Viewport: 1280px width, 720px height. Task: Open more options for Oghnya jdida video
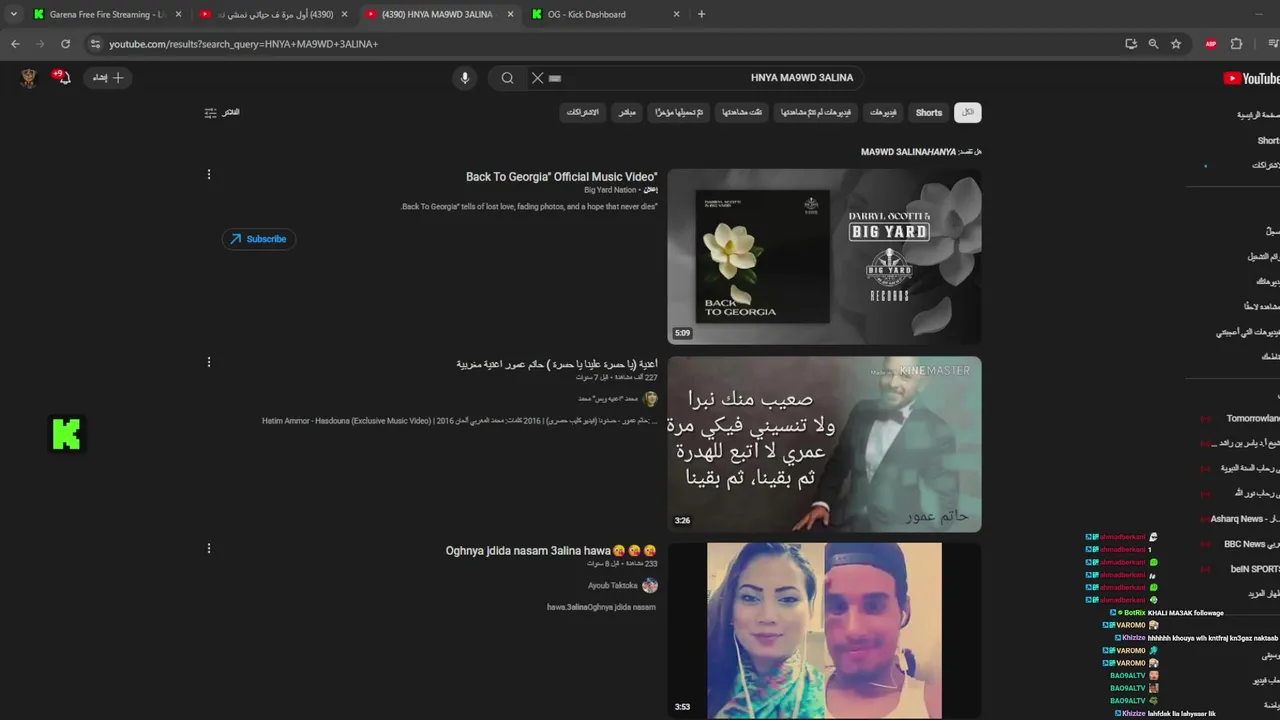tap(209, 548)
